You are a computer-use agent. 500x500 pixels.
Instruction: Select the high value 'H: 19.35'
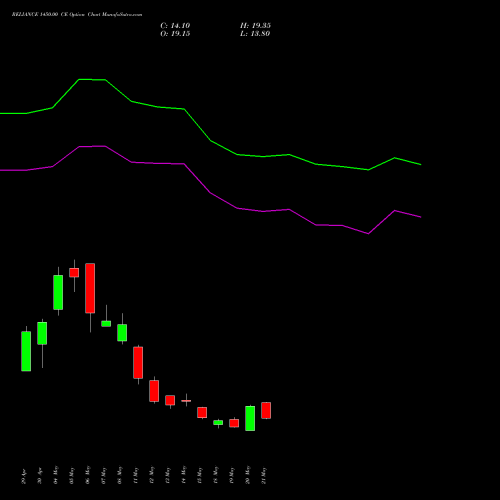pyautogui.click(x=255, y=26)
